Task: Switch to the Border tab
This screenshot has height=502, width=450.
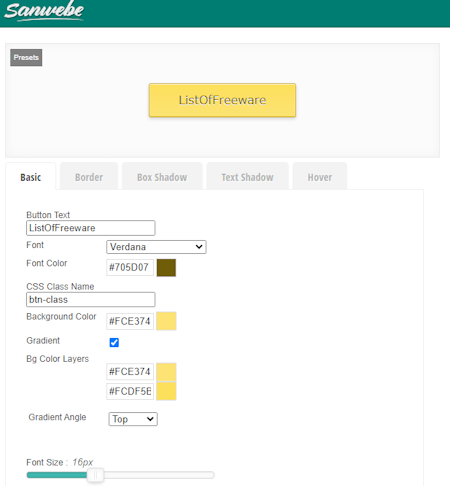Action: 89,177
